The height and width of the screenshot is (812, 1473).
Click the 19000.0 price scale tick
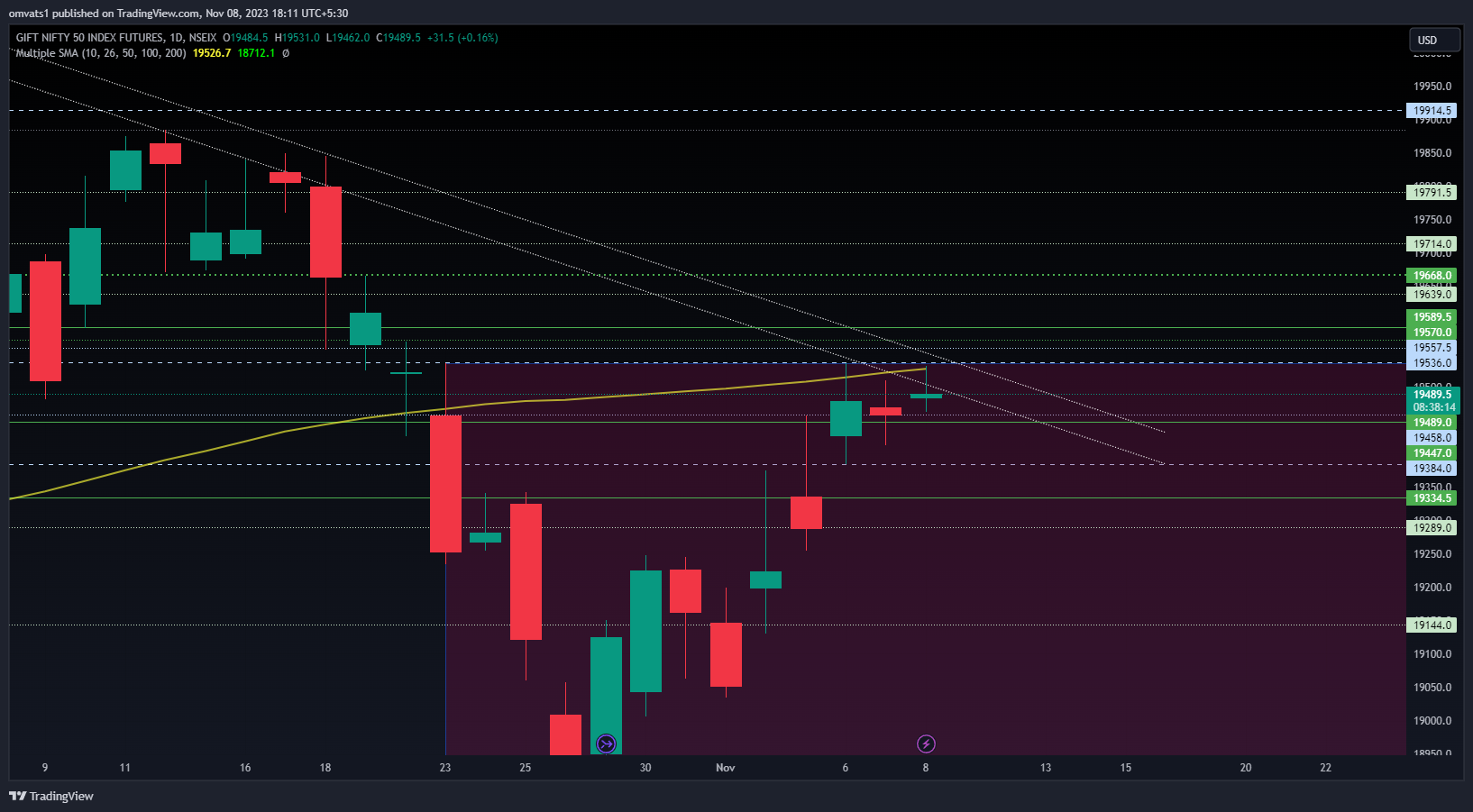pos(1432,721)
